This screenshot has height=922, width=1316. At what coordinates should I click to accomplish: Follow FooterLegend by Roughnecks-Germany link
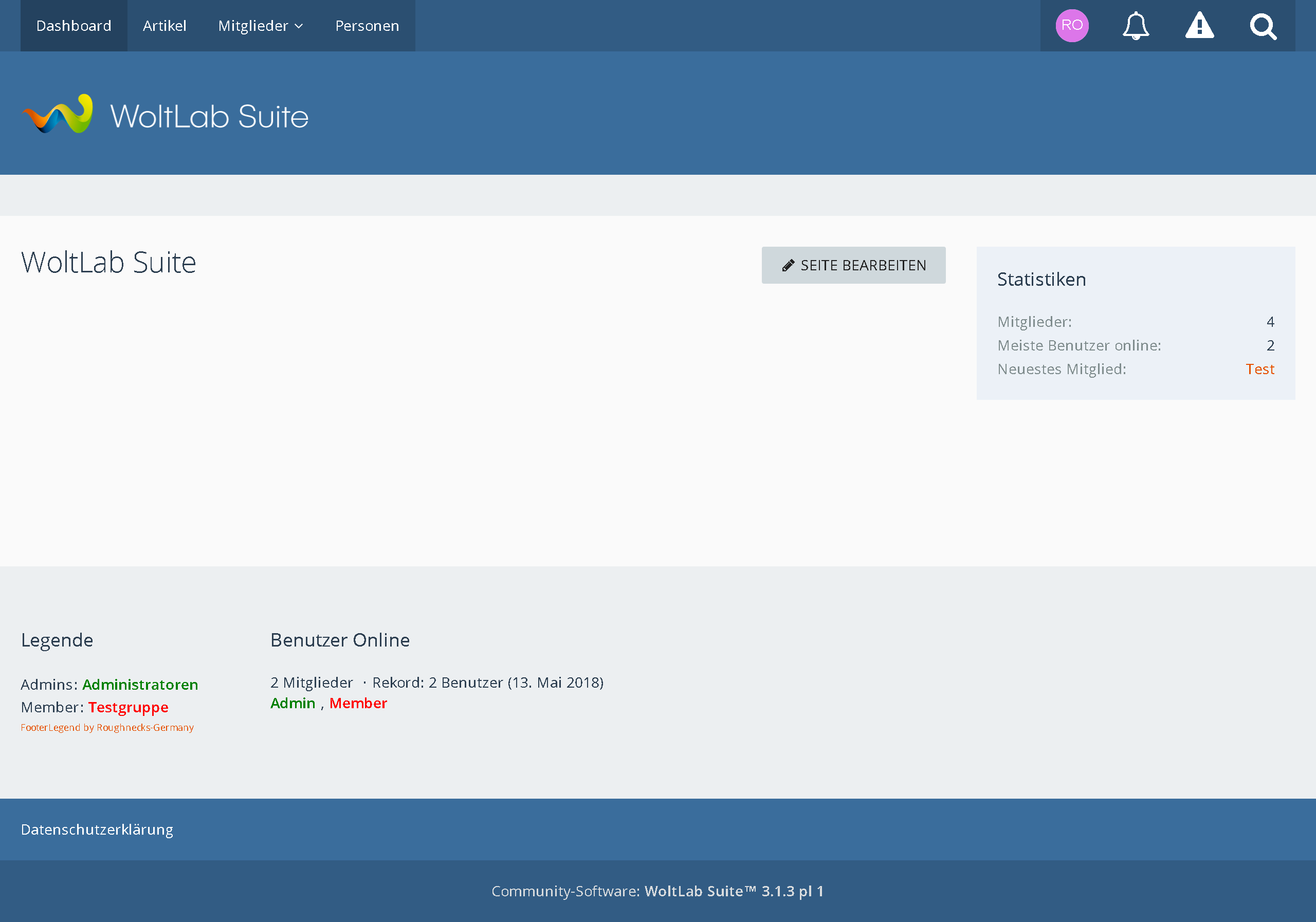click(107, 727)
